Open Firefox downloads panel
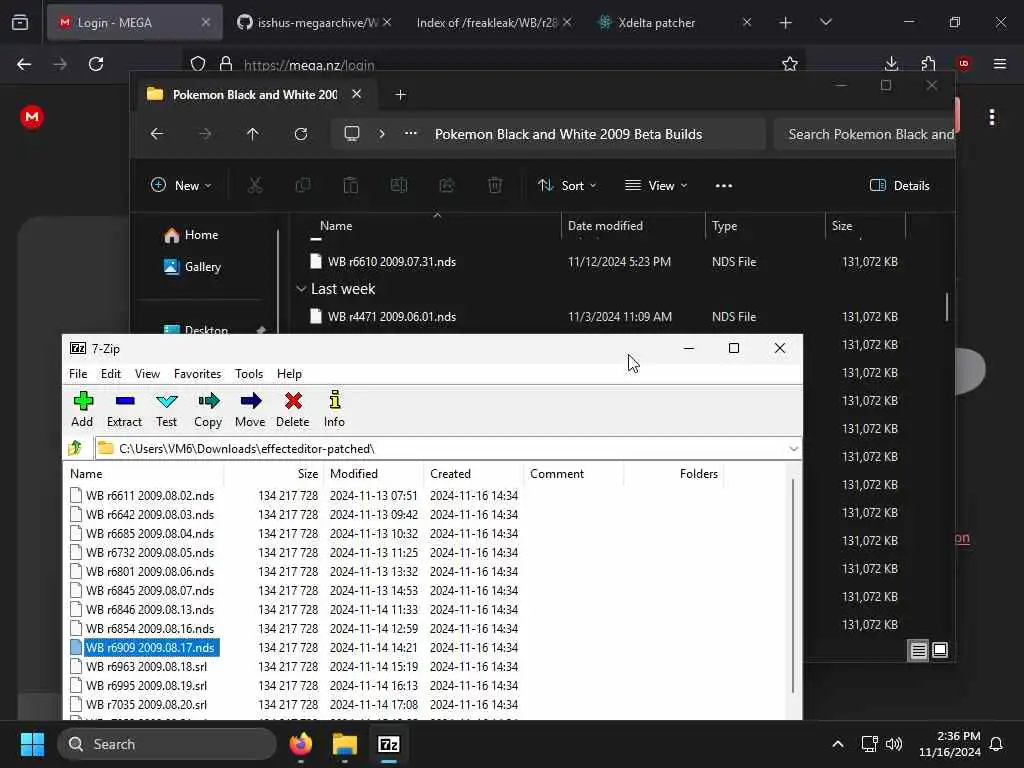 [891, 64]
